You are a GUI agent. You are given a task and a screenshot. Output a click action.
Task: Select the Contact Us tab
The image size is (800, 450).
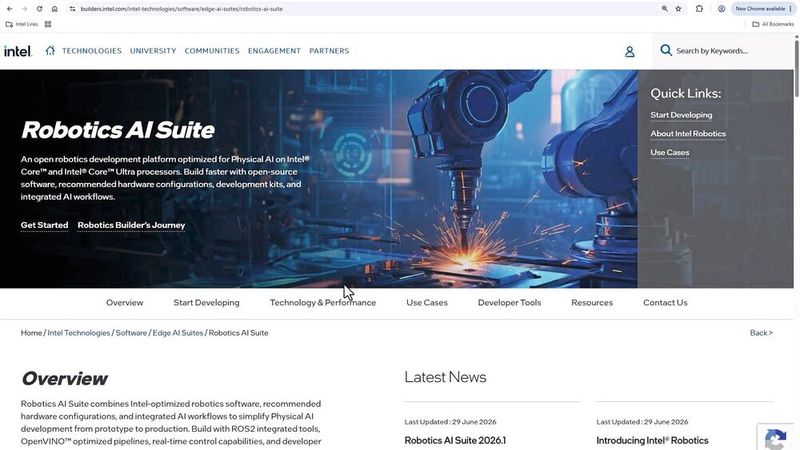tap(665, 303)
